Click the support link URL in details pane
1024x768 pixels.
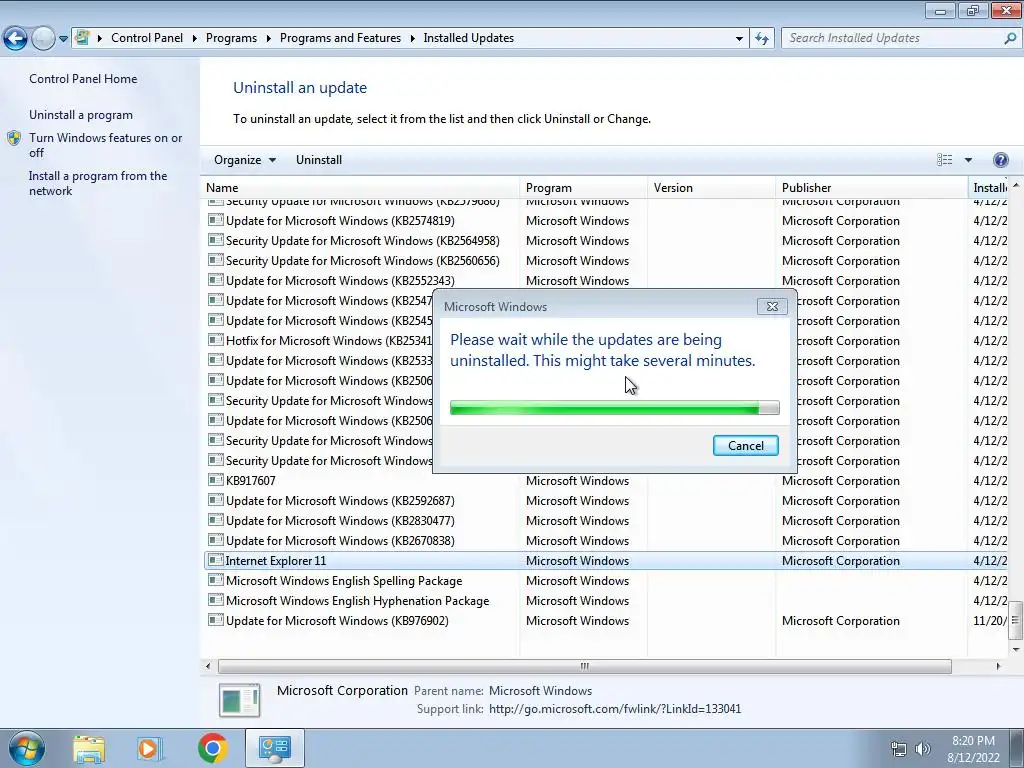click(615, 709)
